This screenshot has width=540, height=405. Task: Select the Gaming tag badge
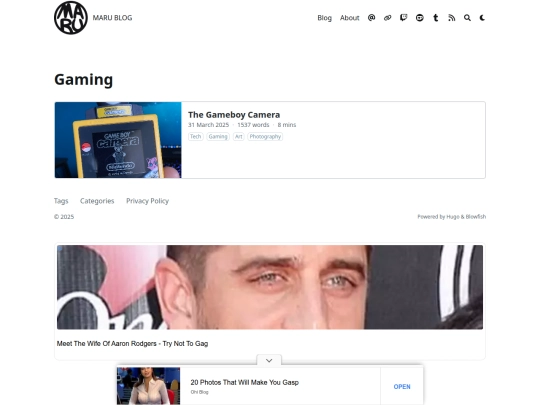coord(218,137)
